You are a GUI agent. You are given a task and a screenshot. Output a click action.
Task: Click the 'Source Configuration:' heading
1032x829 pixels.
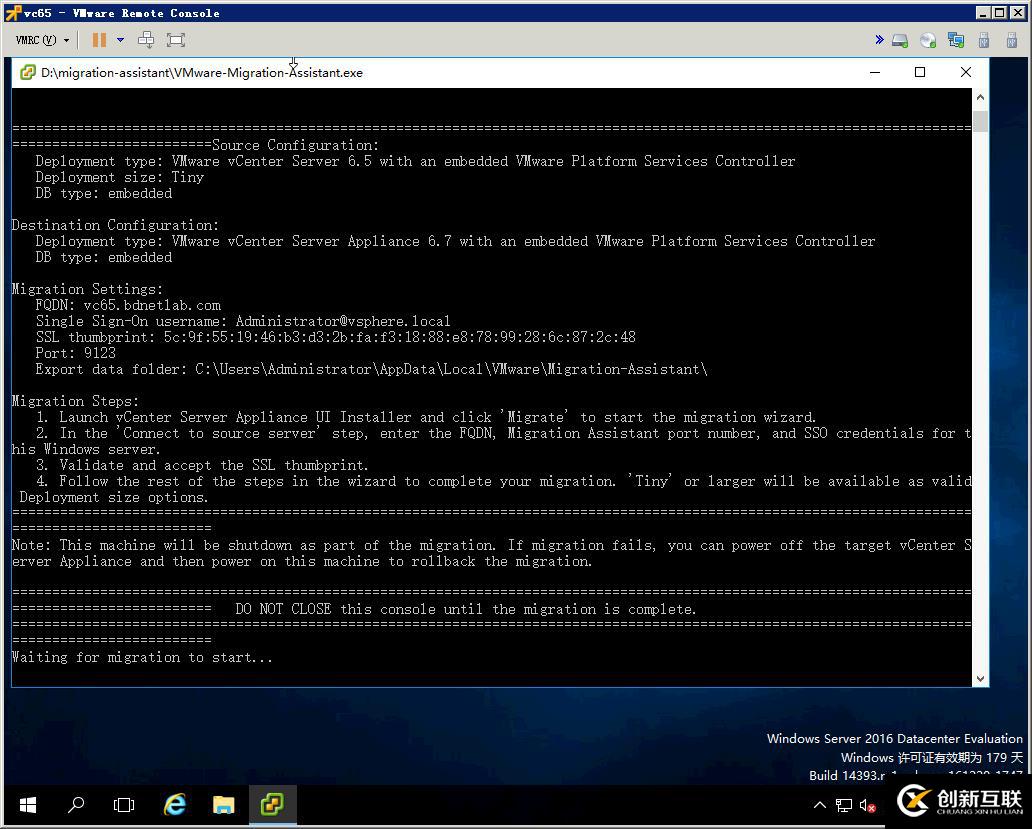pyautogui.click(x=296, y=145)
